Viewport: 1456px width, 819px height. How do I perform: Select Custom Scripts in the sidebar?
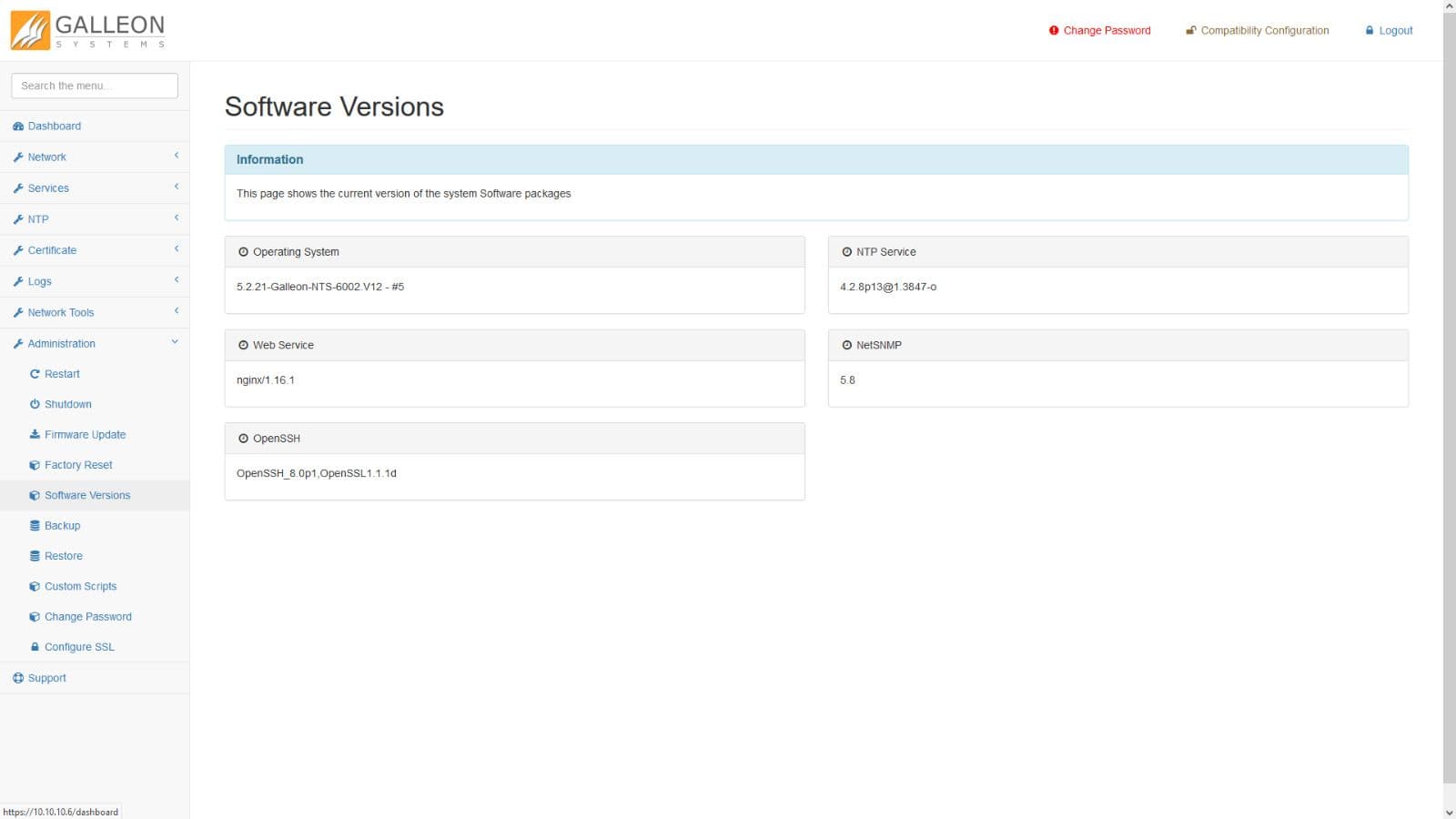80,587
